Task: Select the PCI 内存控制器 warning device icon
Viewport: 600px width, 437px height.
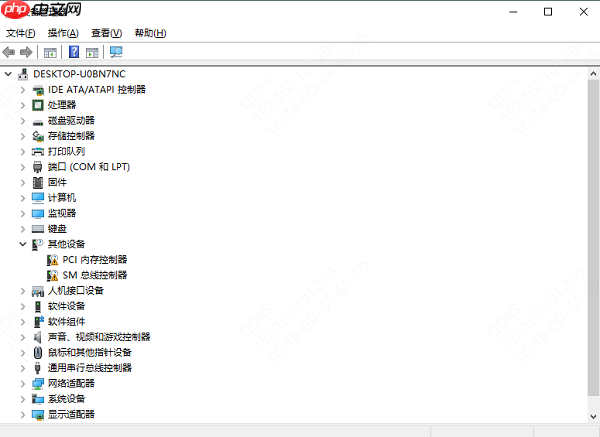Action: click(52, 260)
